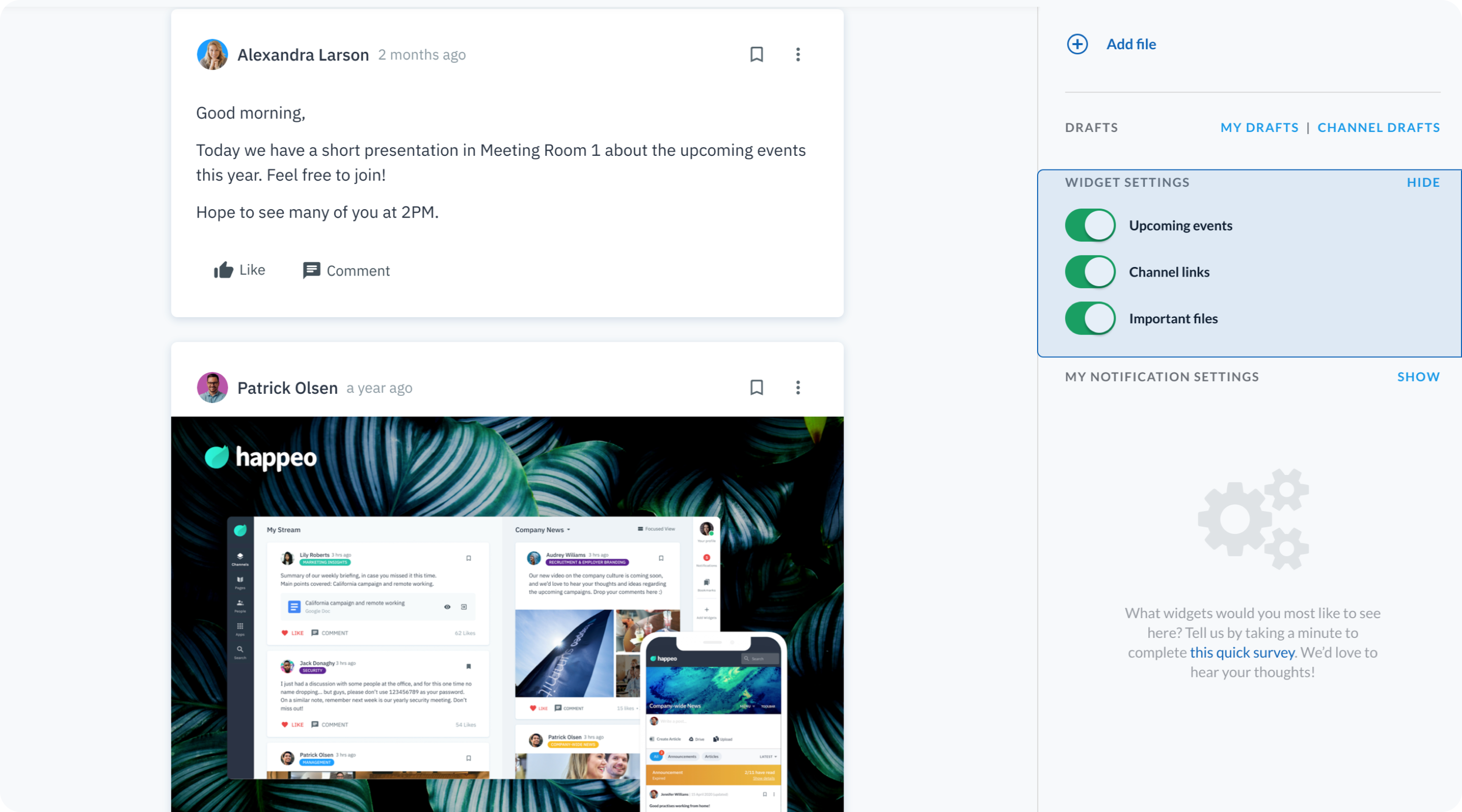
Task: Click 'Hope to see many of you at 2PM.'
Action: 317,212
